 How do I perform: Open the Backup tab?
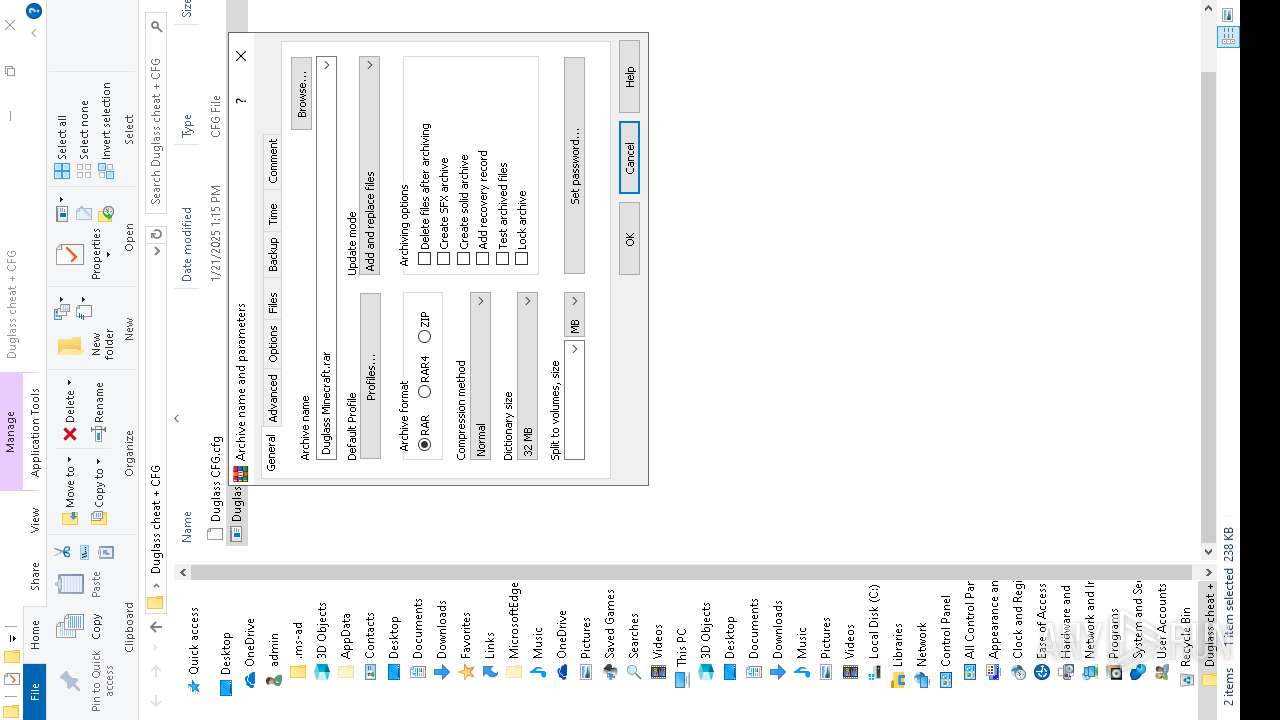(x=273, y=254)
